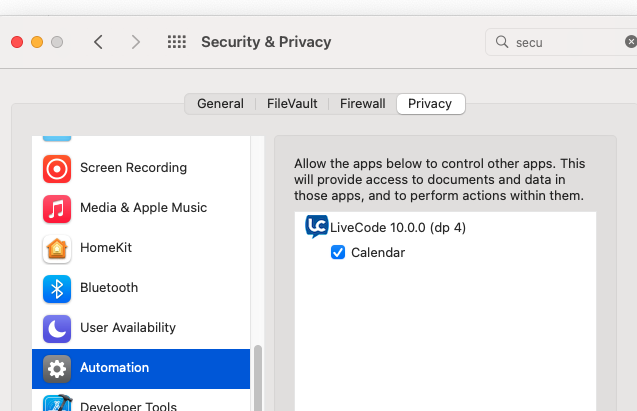
Task: Clear the search field text
Action: pos(630,42)
